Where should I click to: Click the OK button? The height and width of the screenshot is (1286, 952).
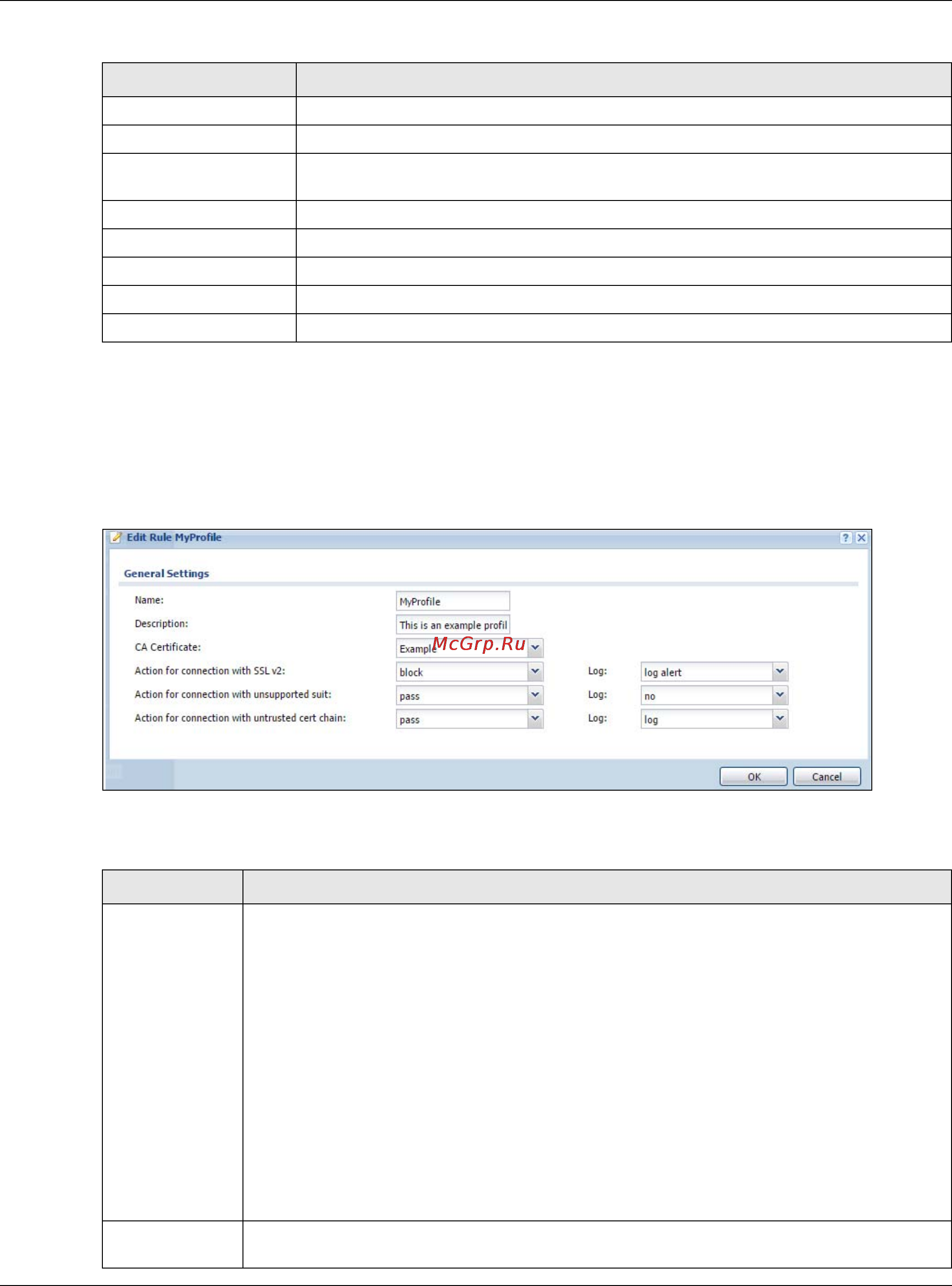754,776
